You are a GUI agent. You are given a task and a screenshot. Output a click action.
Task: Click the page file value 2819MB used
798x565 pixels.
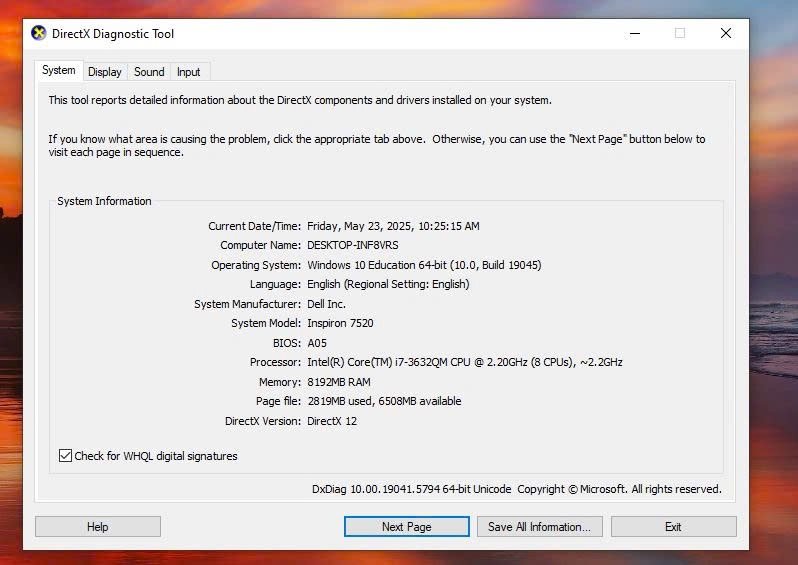[384, 401]
